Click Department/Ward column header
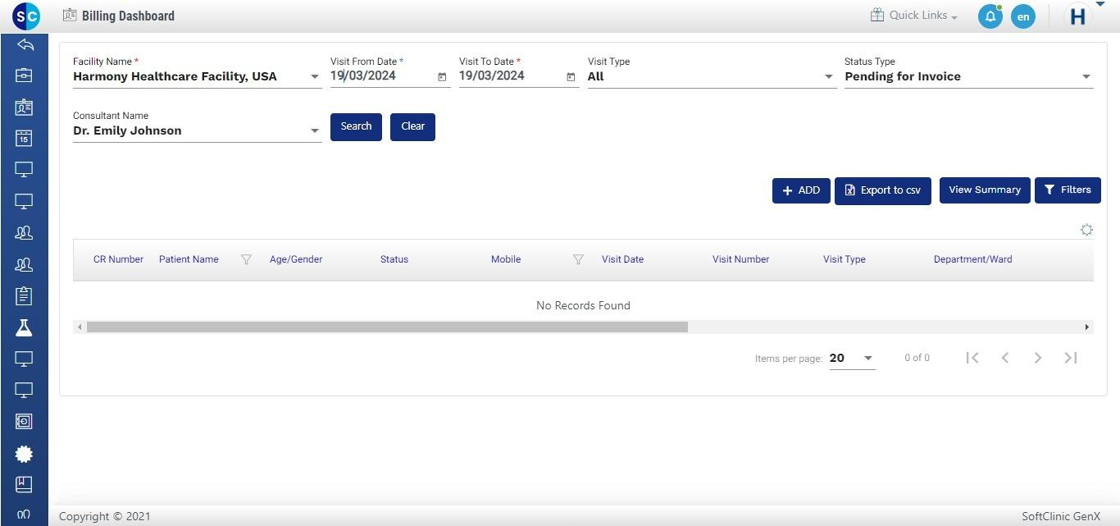This screenshot has width=1120, height=526. pyautogui.click(x=973, y=259)
